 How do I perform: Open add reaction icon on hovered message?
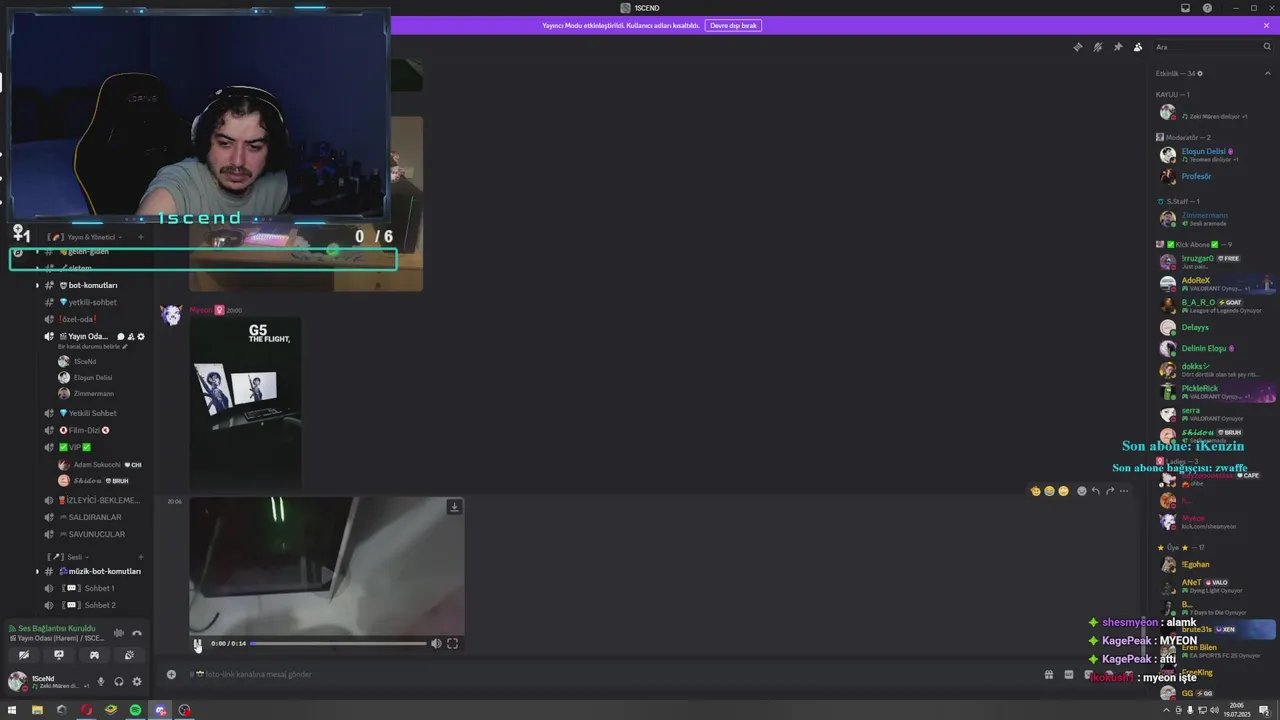[1081, 491]
